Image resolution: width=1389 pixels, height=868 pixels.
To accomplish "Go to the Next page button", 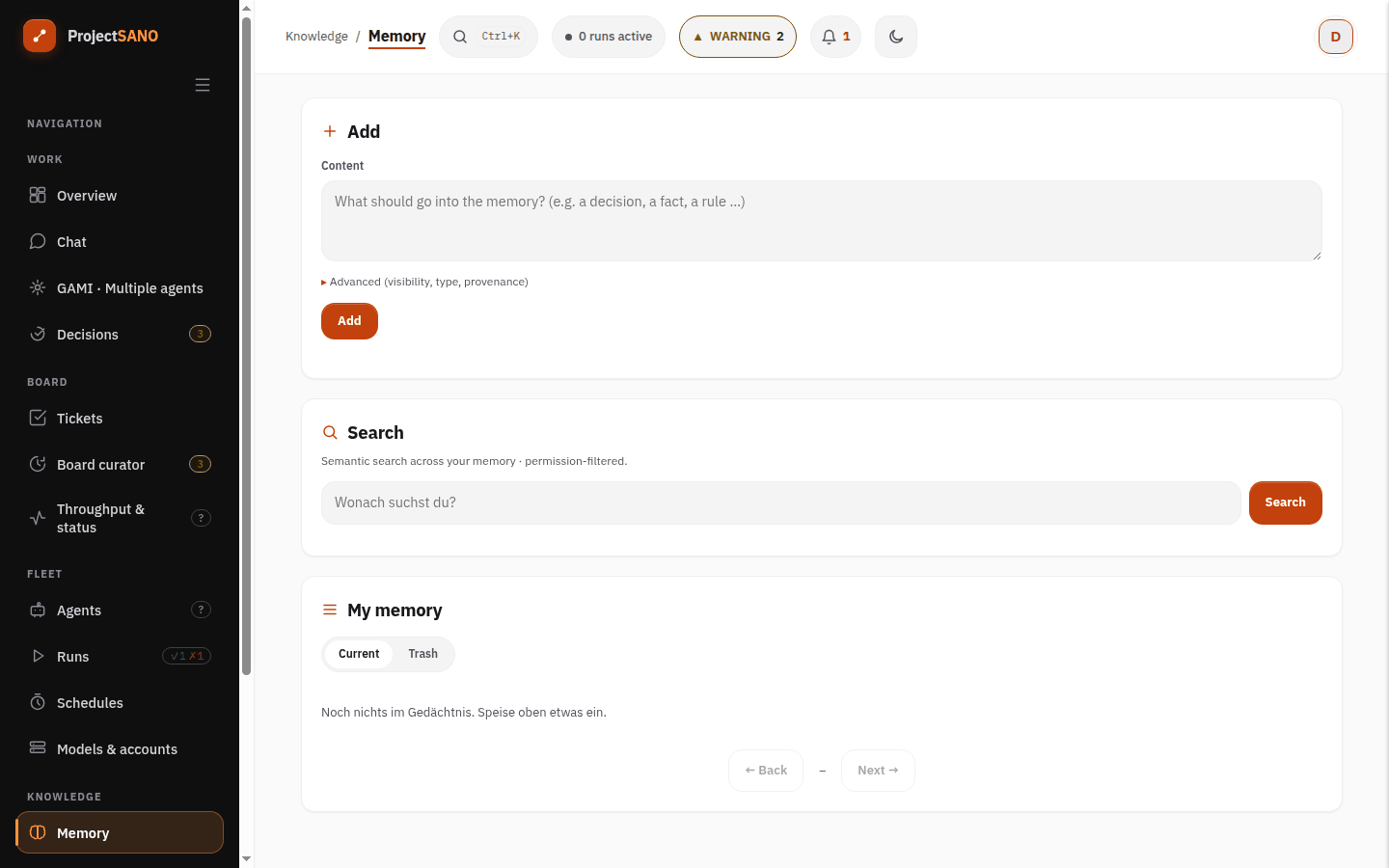I will (878, 771).
